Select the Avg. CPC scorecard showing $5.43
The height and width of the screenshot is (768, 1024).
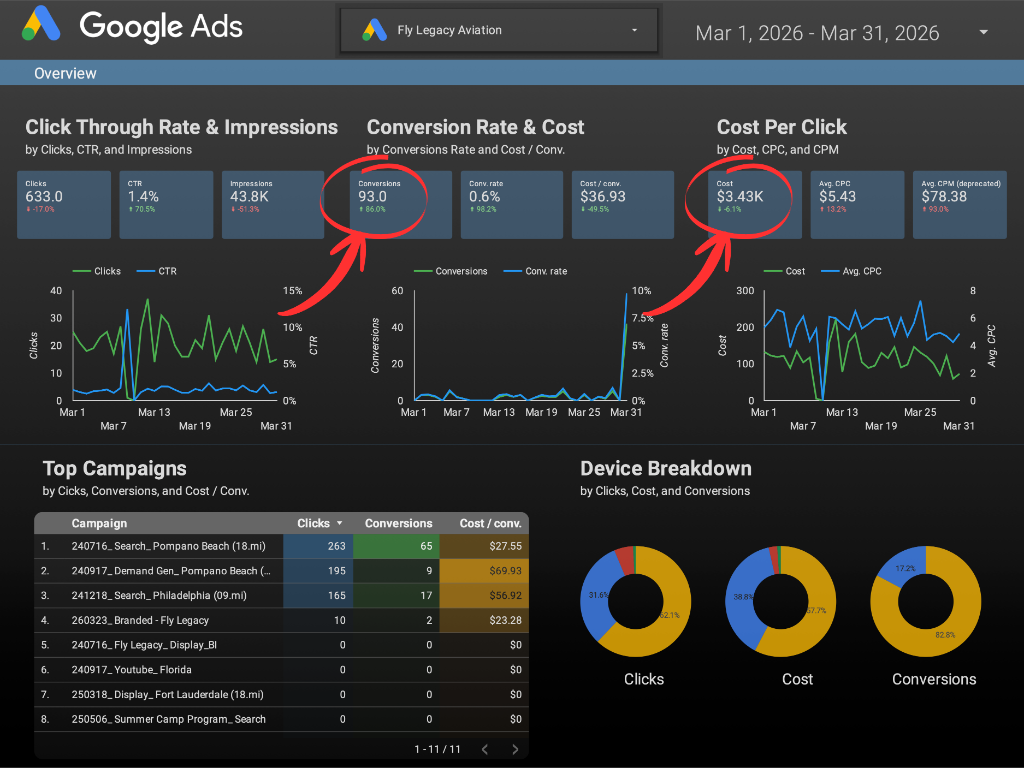coord(857,204)
